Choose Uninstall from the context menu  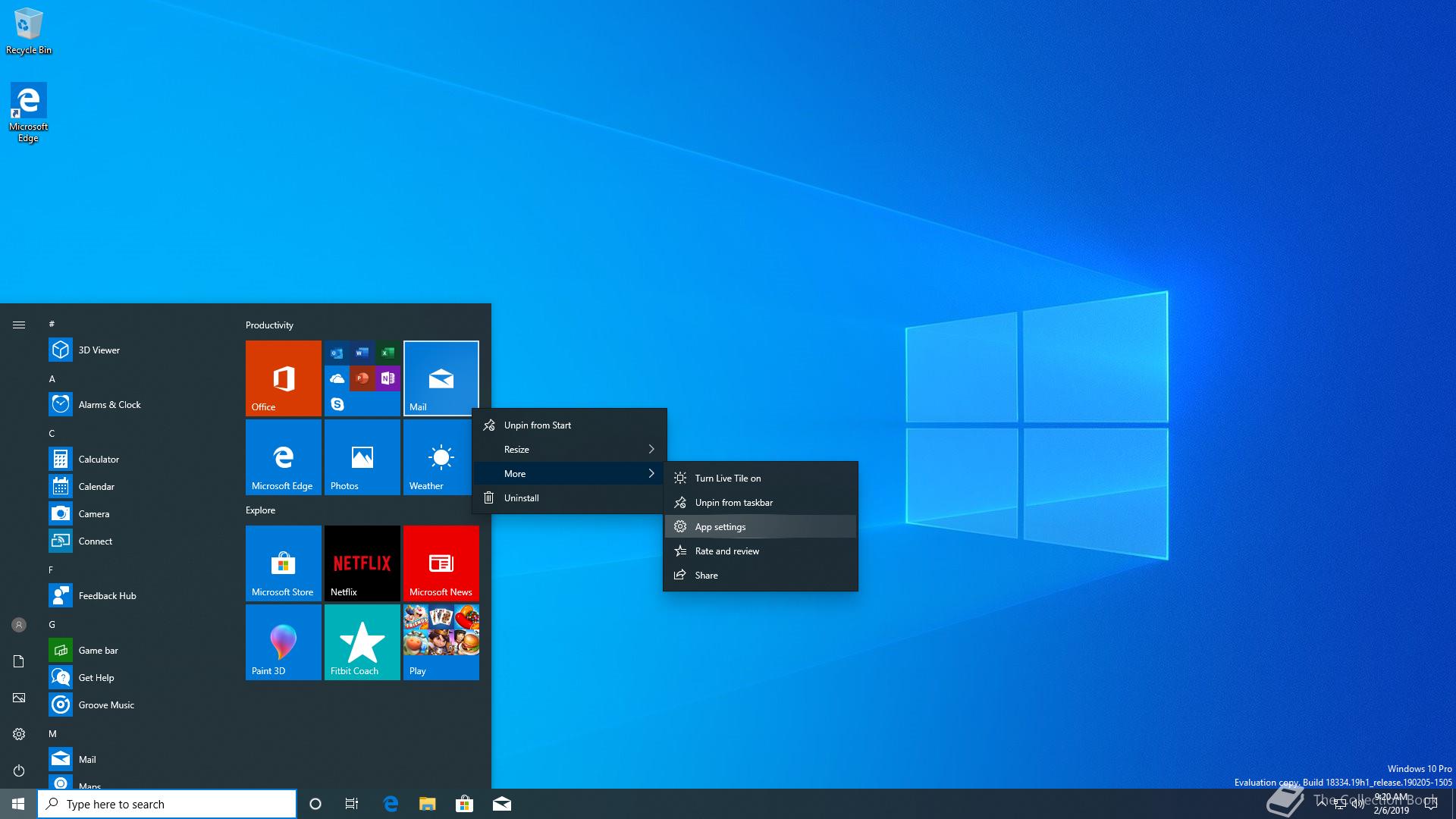click(570, 498)
